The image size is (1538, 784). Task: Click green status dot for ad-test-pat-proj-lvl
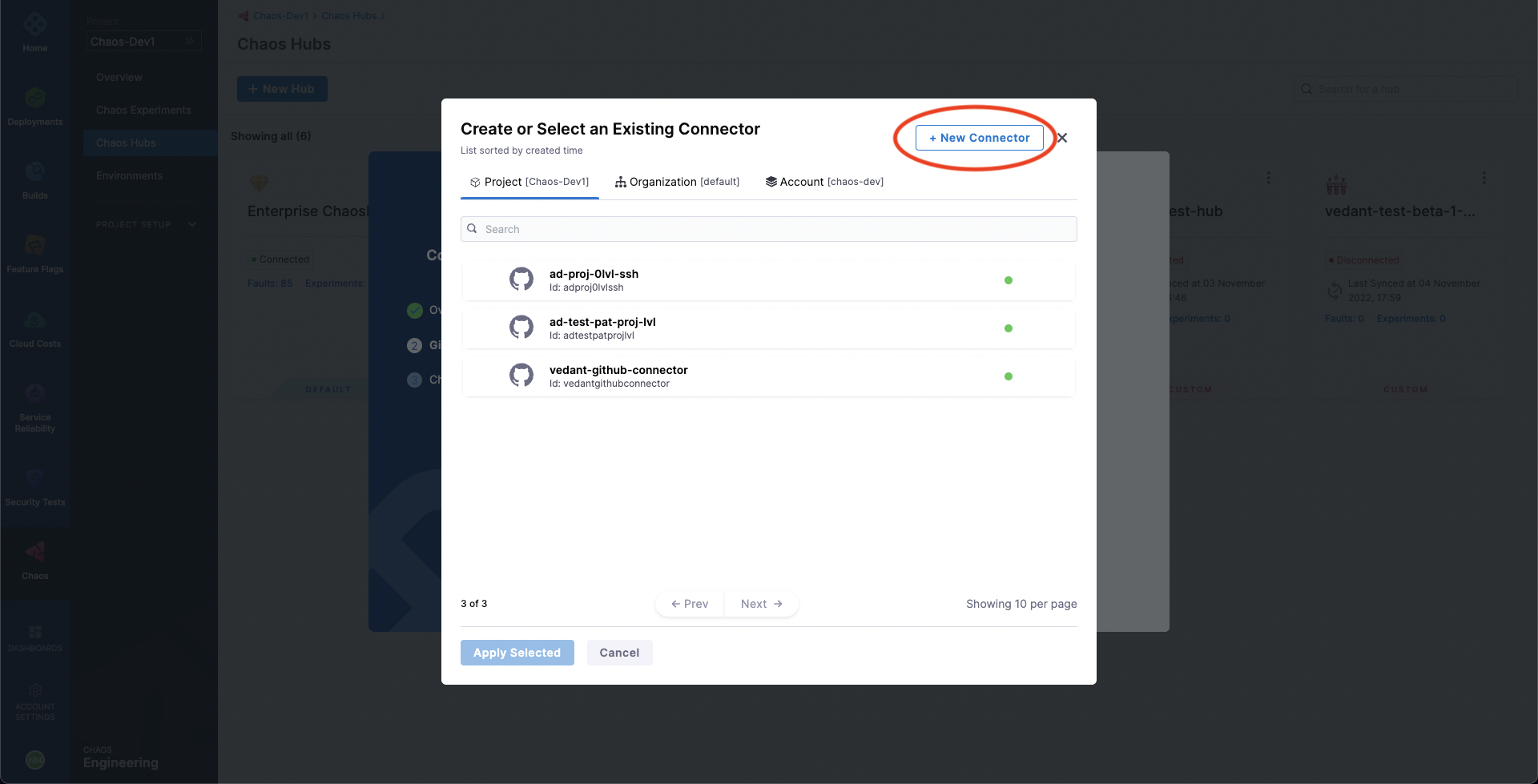[1009, 328]
